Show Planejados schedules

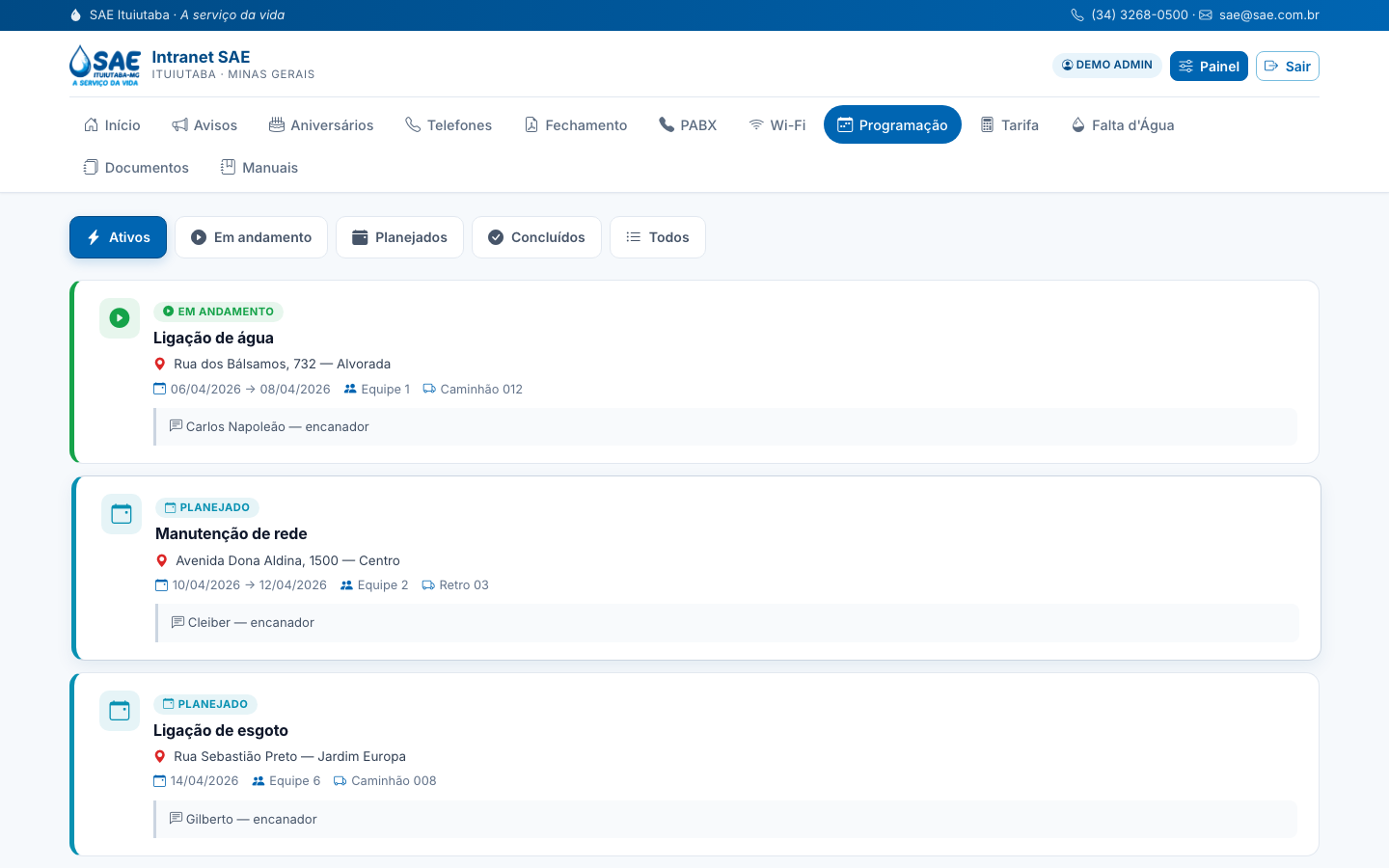click(x=399, y=237)
